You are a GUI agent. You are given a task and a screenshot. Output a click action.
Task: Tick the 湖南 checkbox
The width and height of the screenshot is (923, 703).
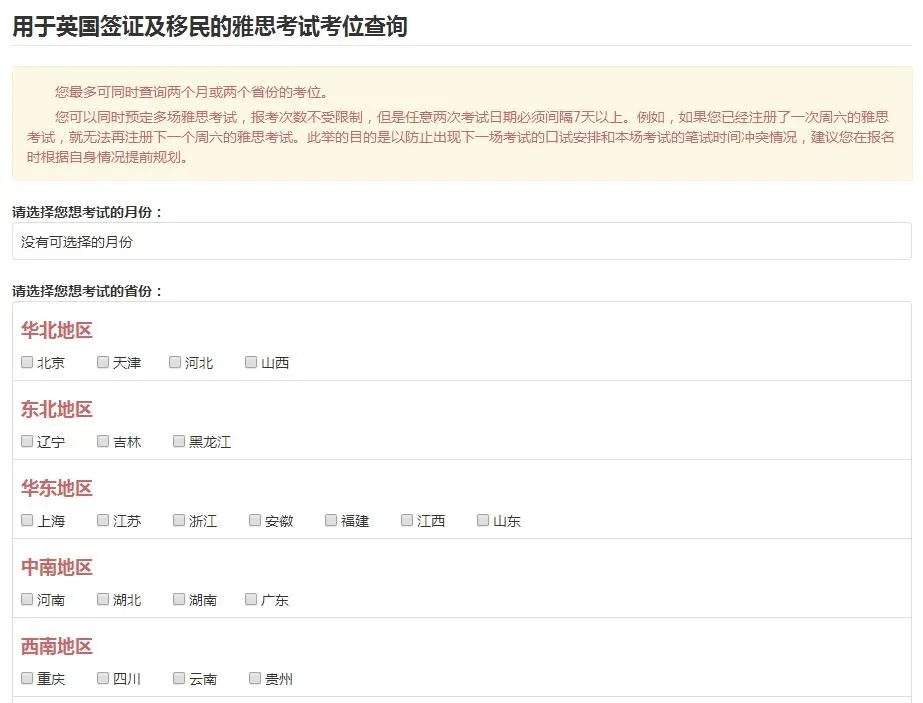pyautogui.click(x=179, y=599)
